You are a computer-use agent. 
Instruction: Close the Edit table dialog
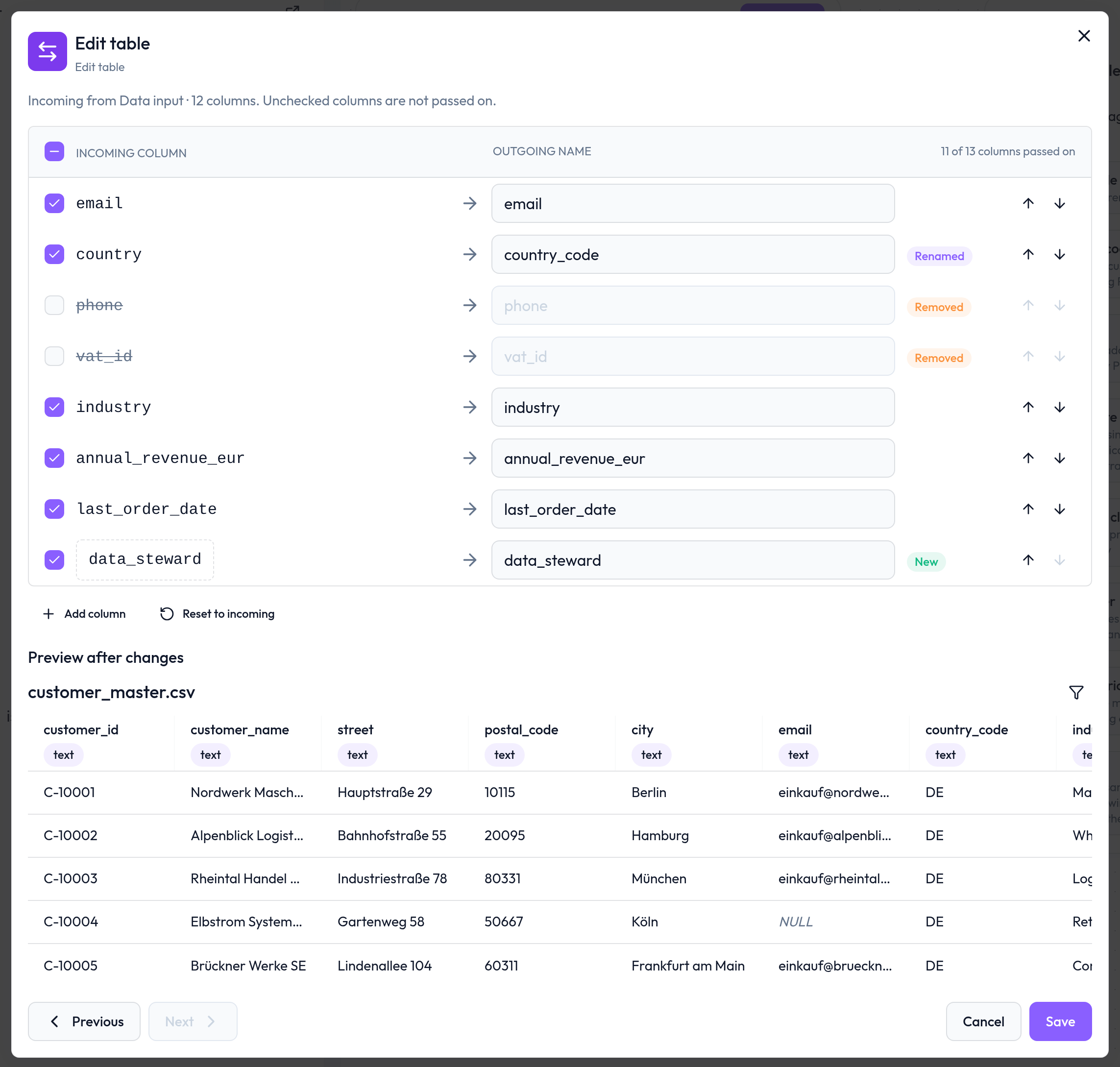(x=1084, y=36)
